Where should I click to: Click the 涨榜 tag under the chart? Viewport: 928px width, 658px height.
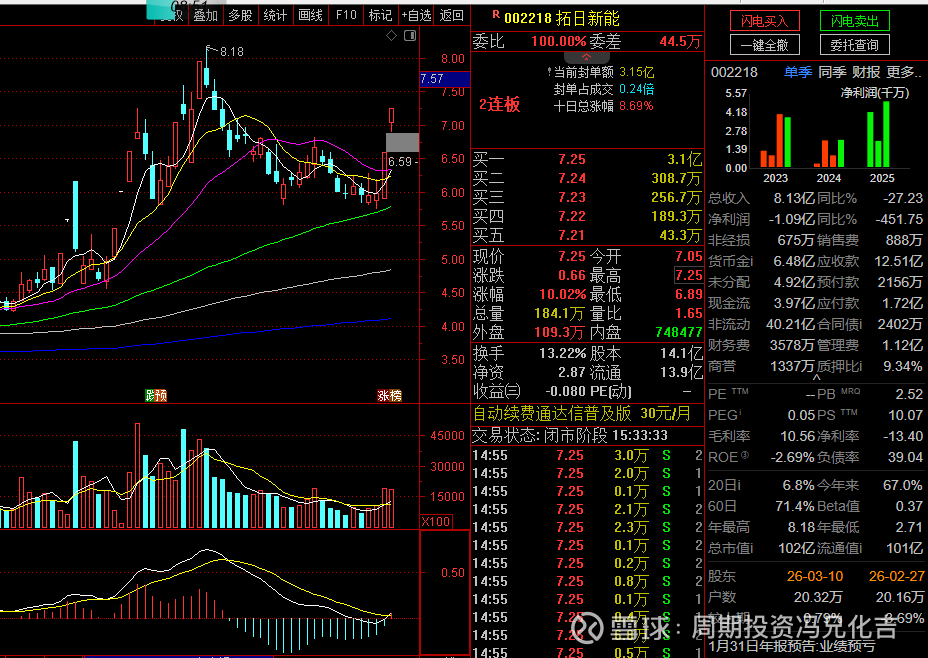click(x=389, y=395)
